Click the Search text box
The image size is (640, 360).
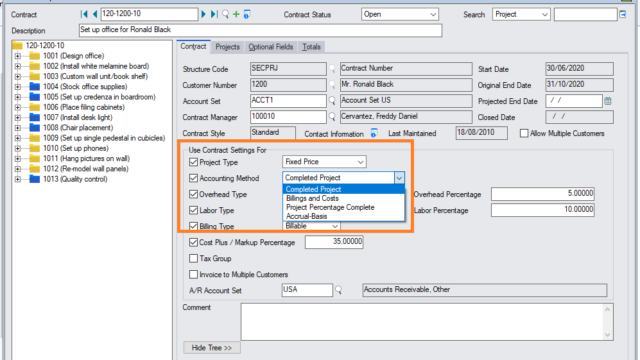pos(585,14)
